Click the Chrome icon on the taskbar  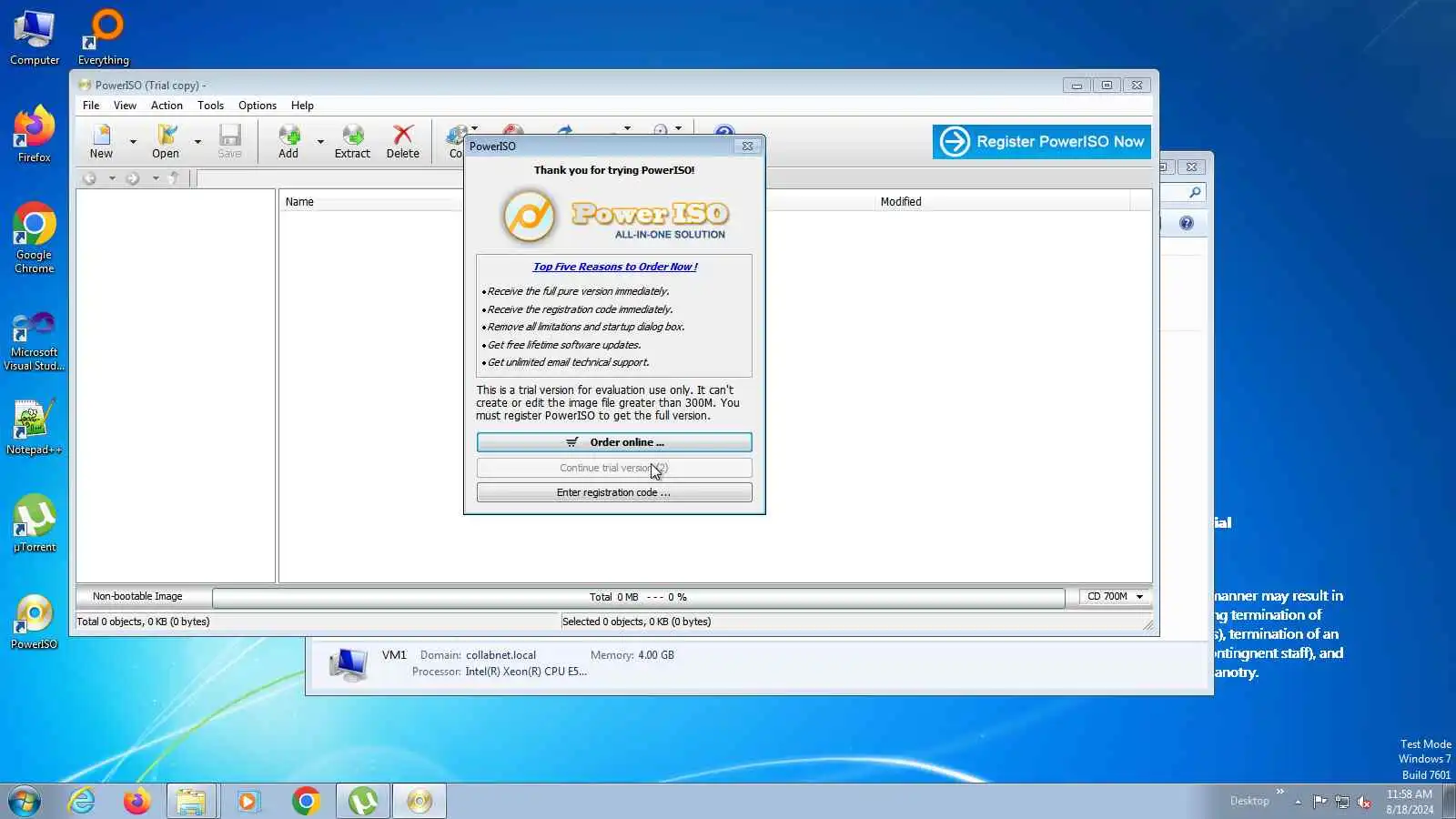(306, 802)
